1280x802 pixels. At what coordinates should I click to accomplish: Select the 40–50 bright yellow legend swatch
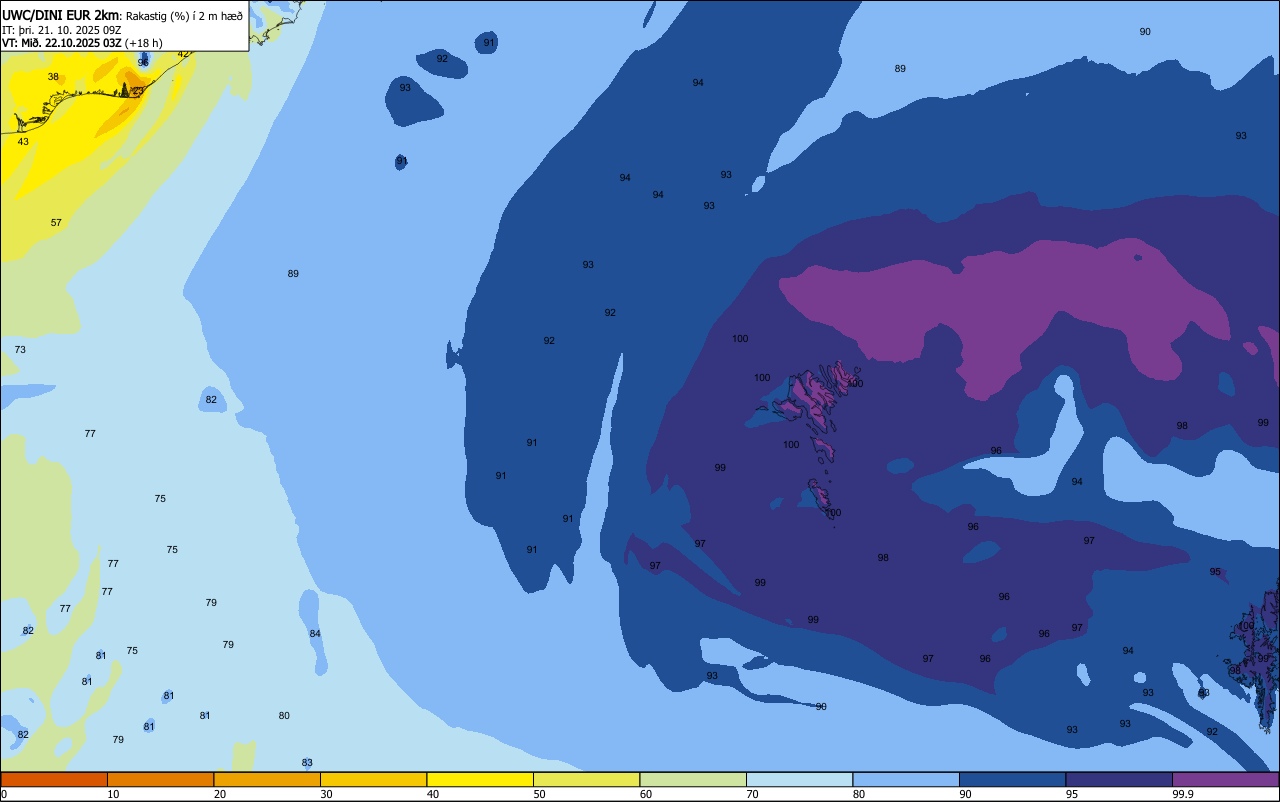click(480, 779)
